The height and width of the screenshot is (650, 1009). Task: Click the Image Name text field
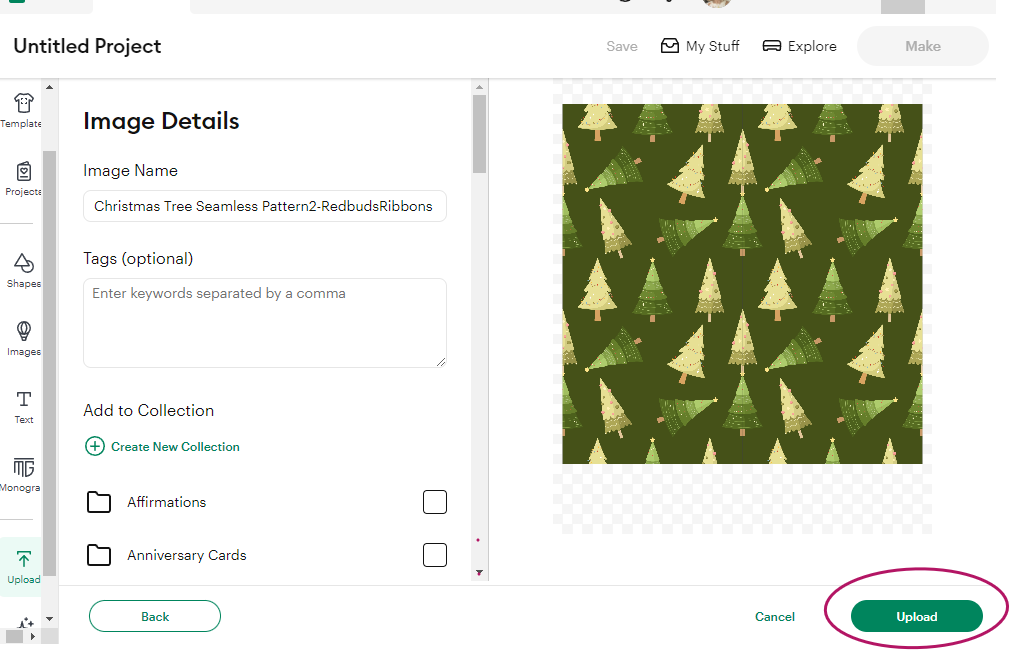(x=264, y=206)
